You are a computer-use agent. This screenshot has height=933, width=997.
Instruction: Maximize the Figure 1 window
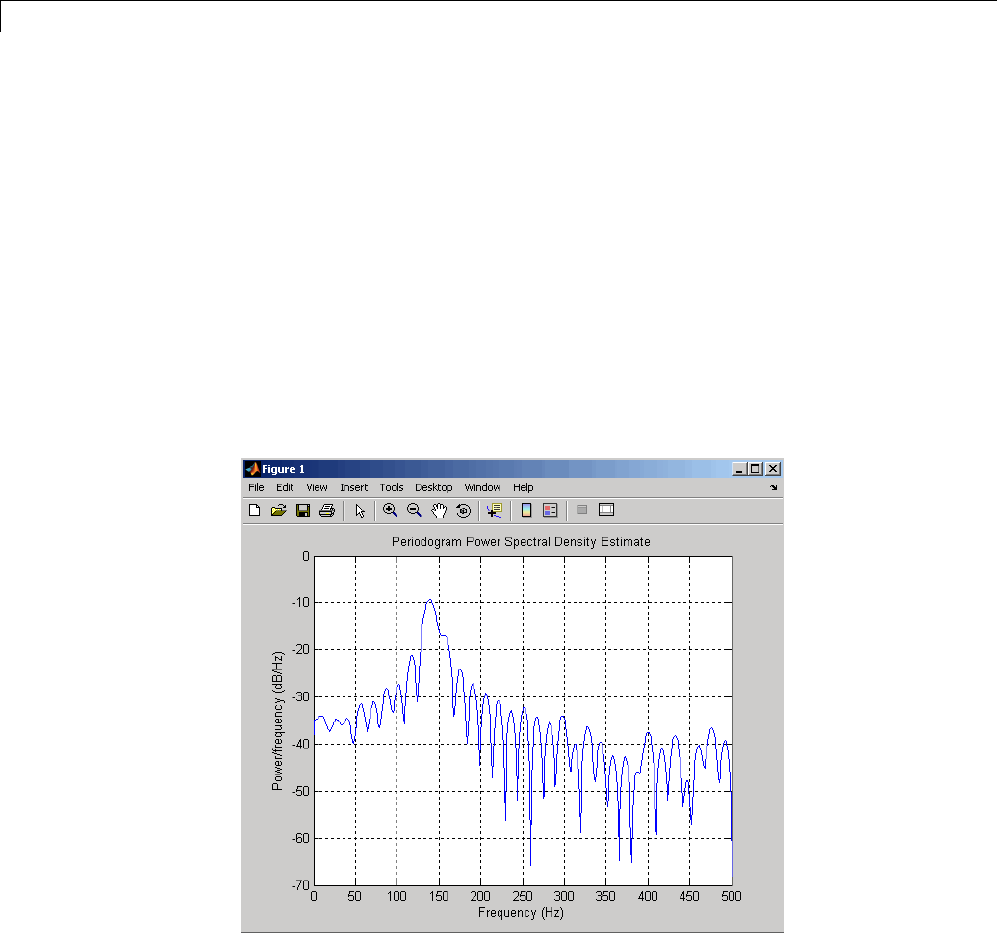(x=755, y=469)
